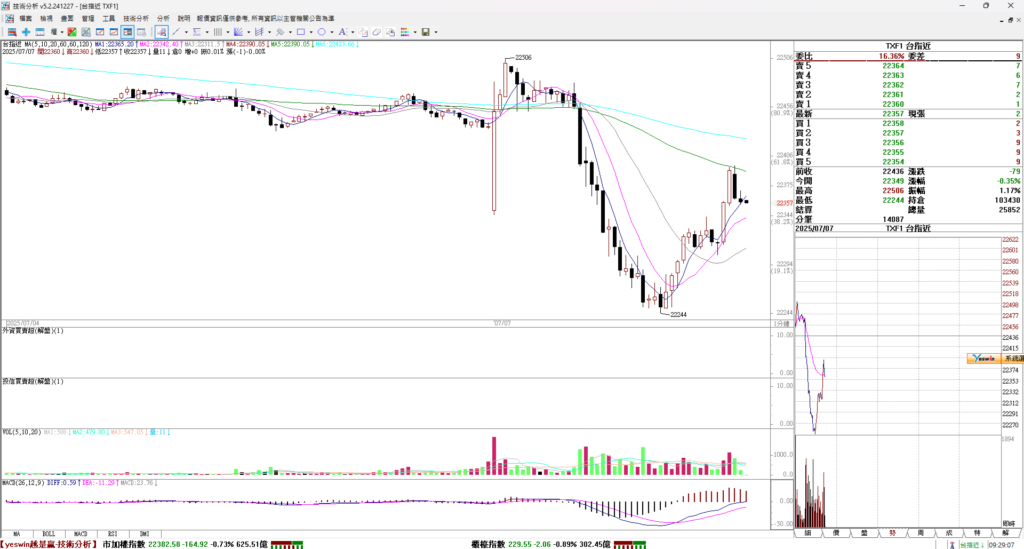1024x549 pixels.
Task: Open the 技術分析 menu
Action: (x=136, y=18)
